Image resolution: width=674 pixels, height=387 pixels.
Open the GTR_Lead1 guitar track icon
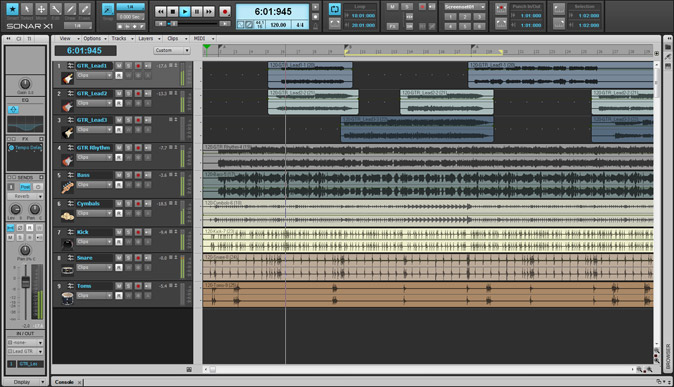[x=67, y=79]
